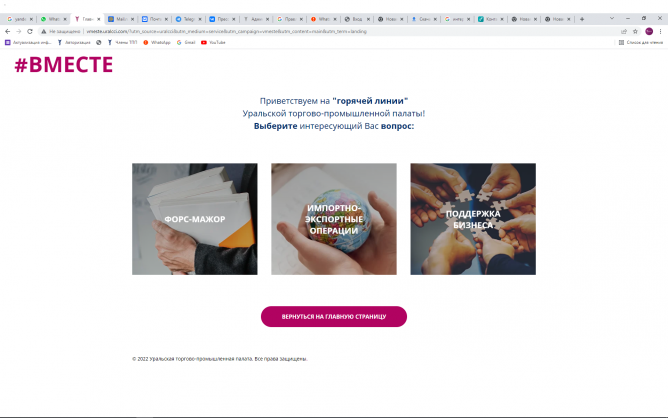Click the address bar URL field
Viewport: 668px width, 418px height.
tap(332, 32)
